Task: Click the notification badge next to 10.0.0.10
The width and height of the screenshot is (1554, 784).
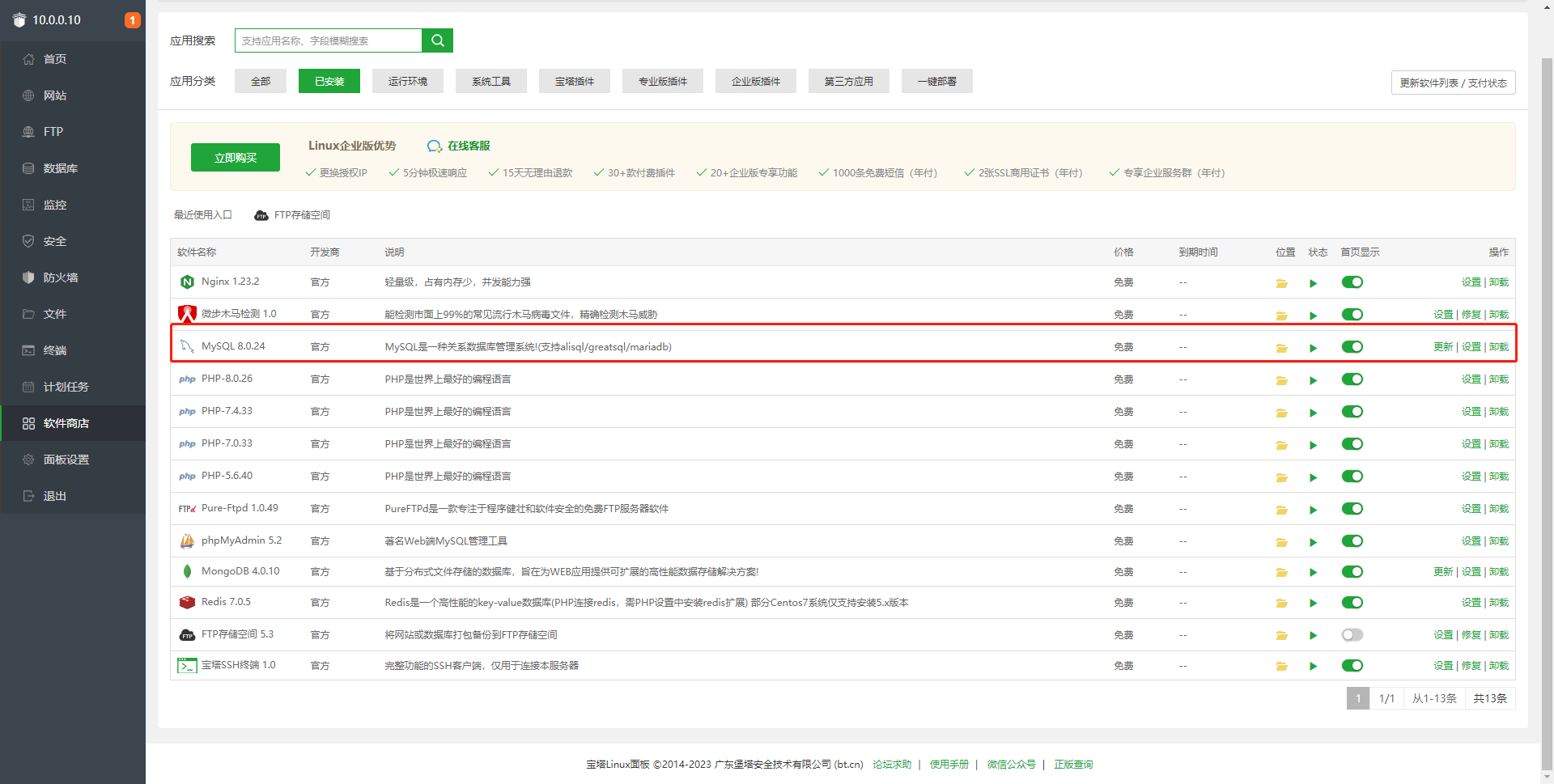Action: (x=132, y=20)
